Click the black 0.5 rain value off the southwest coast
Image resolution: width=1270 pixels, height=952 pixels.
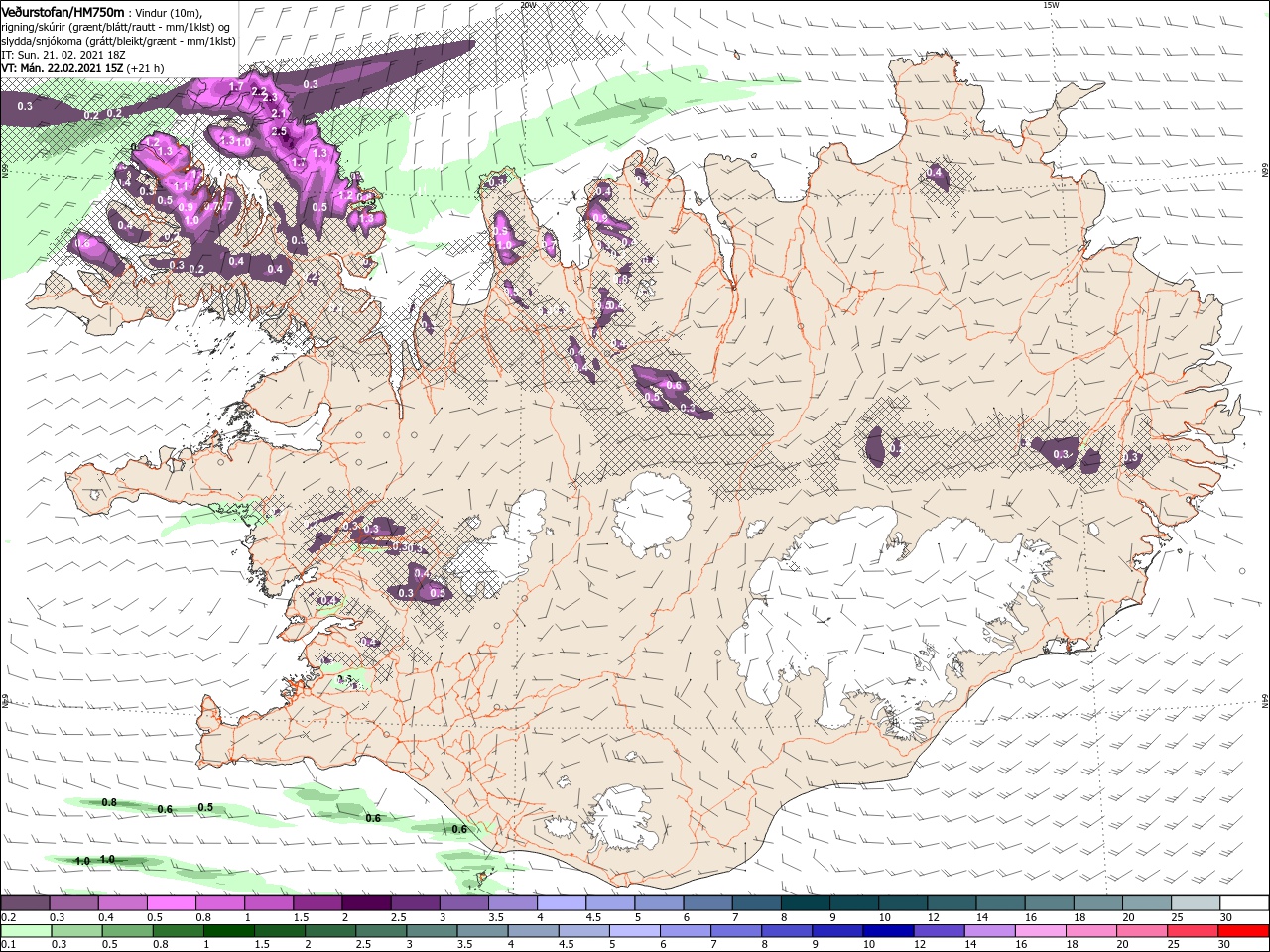click(x=205, y=807)
